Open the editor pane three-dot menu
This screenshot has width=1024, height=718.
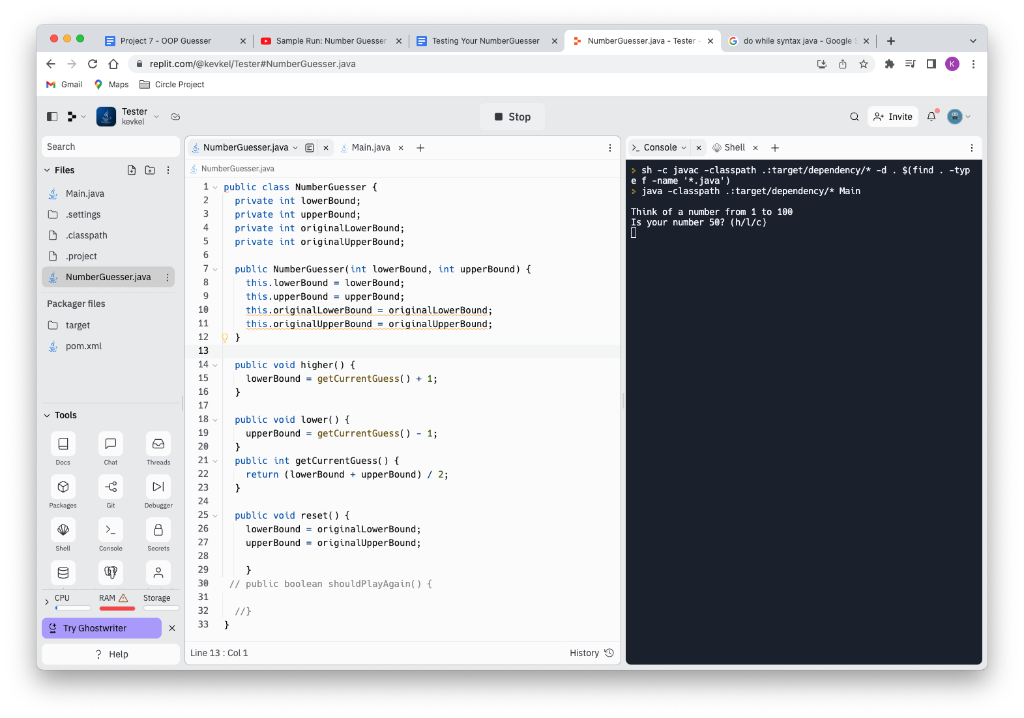pos(610,148)
